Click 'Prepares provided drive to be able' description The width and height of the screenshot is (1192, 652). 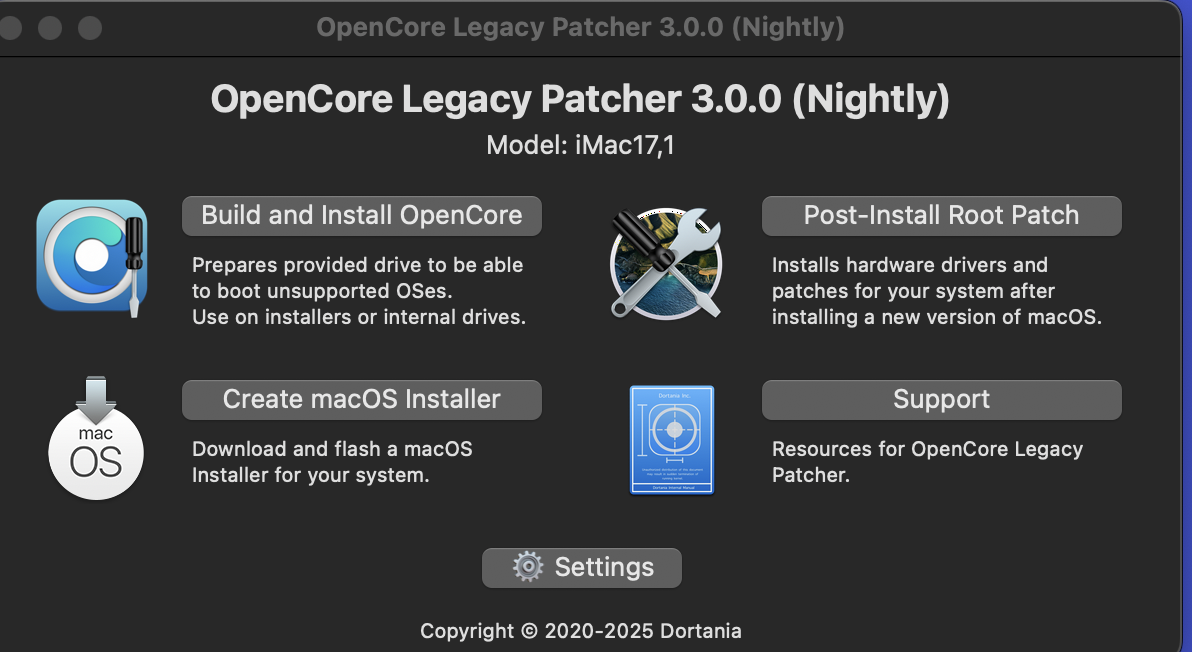357,265
